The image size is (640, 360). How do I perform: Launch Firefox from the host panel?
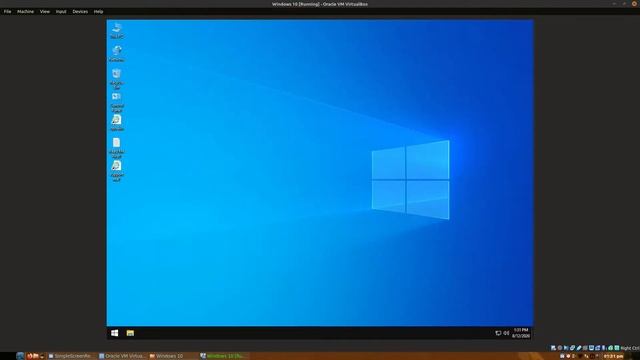[x=30, y=356]
